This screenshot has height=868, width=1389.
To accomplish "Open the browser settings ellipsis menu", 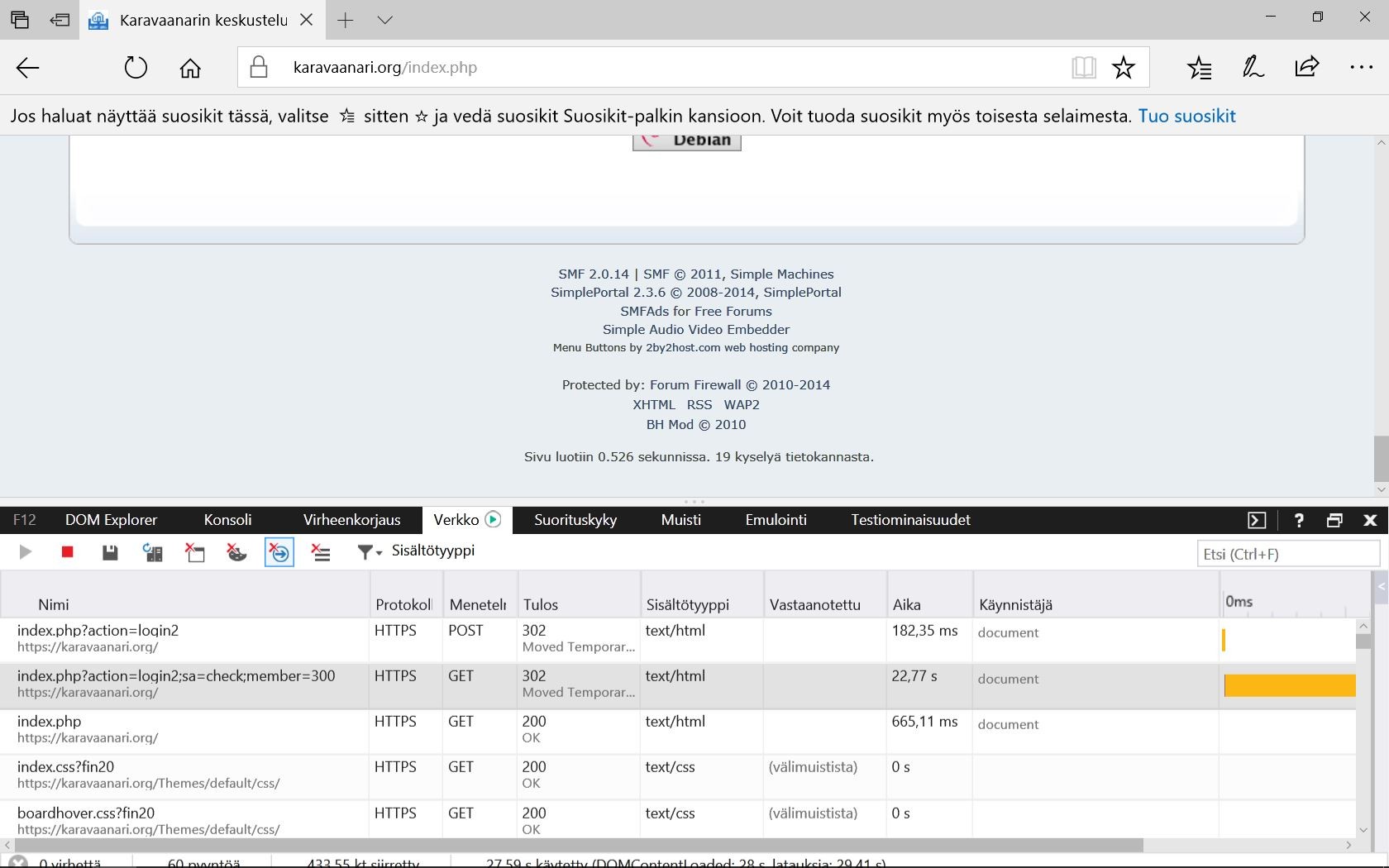I will coord(1361,68).
